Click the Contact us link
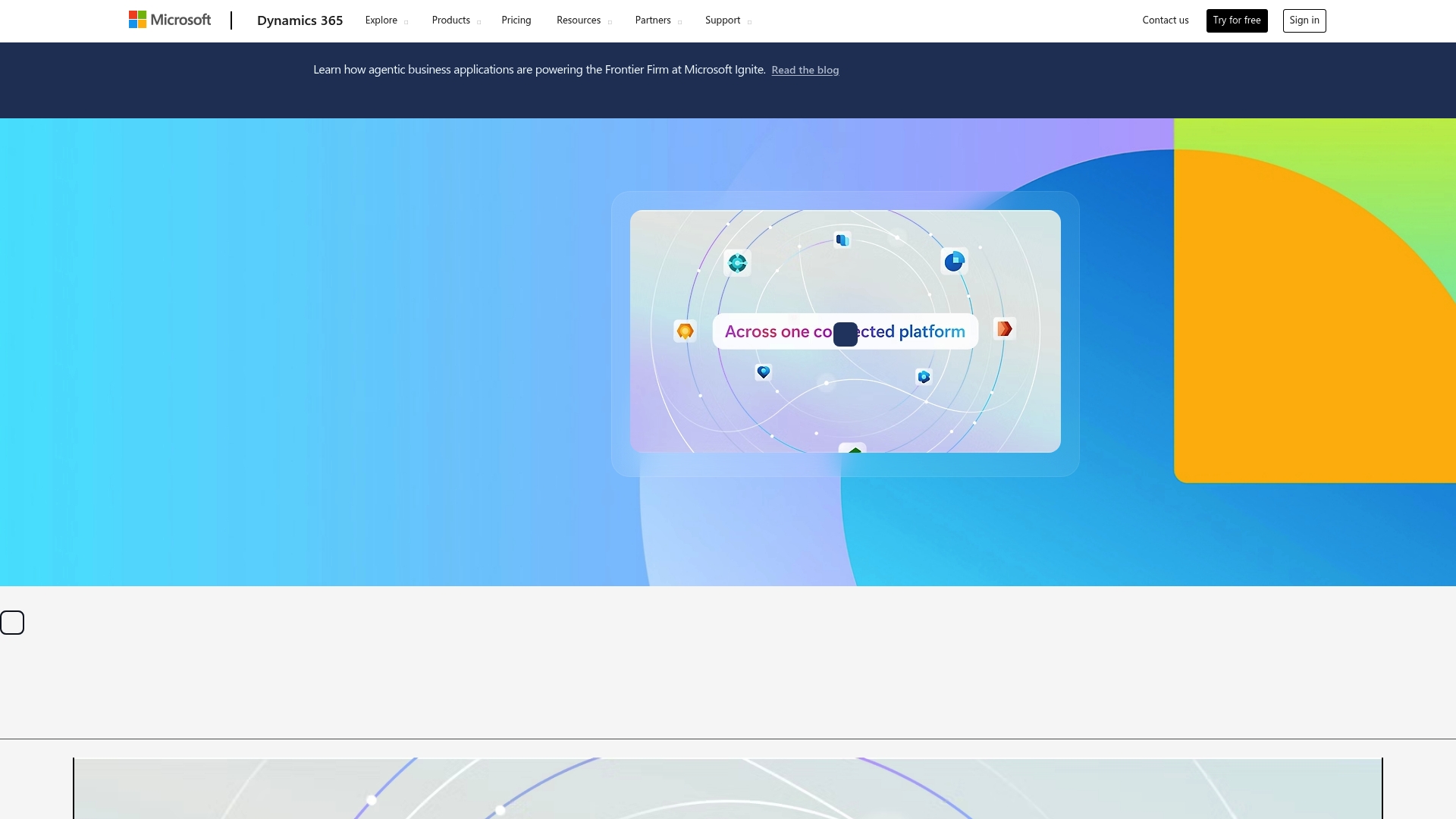 point(1165,20)
